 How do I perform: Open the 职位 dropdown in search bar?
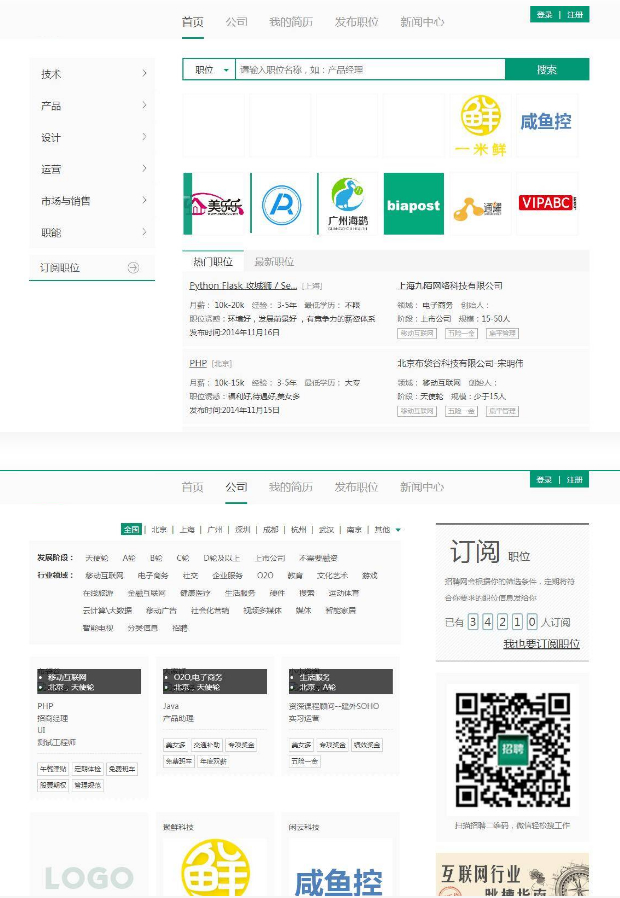pyautogui.click(x=211, y=70)
